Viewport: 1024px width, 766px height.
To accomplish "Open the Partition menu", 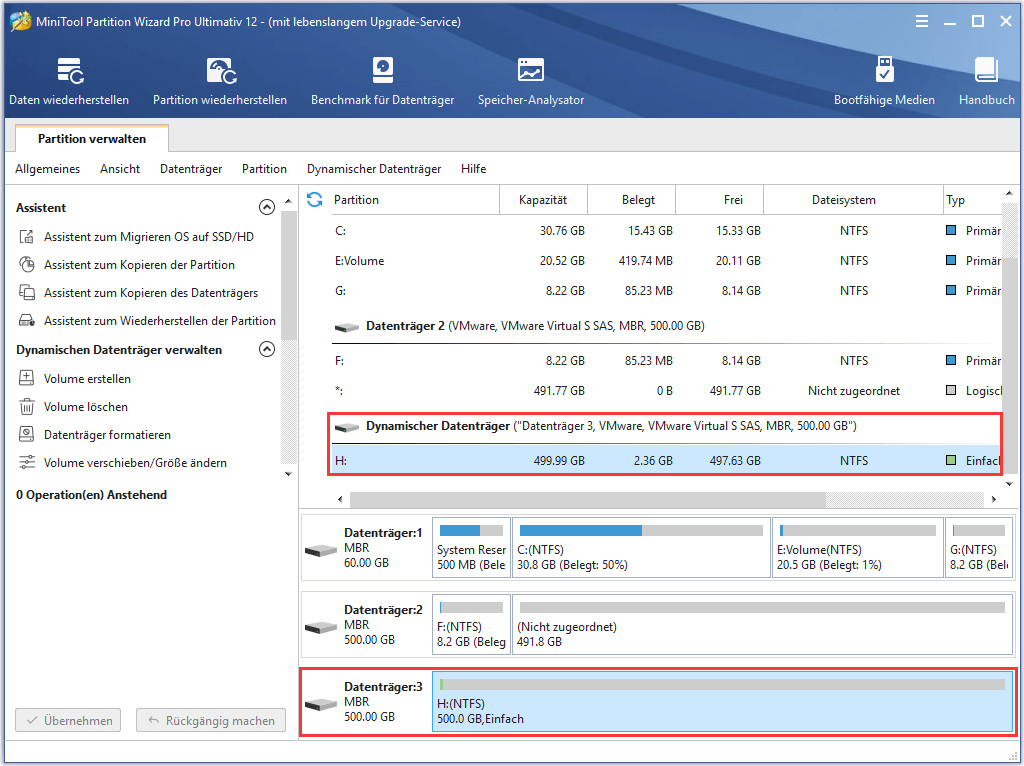I will click(264, 168).
